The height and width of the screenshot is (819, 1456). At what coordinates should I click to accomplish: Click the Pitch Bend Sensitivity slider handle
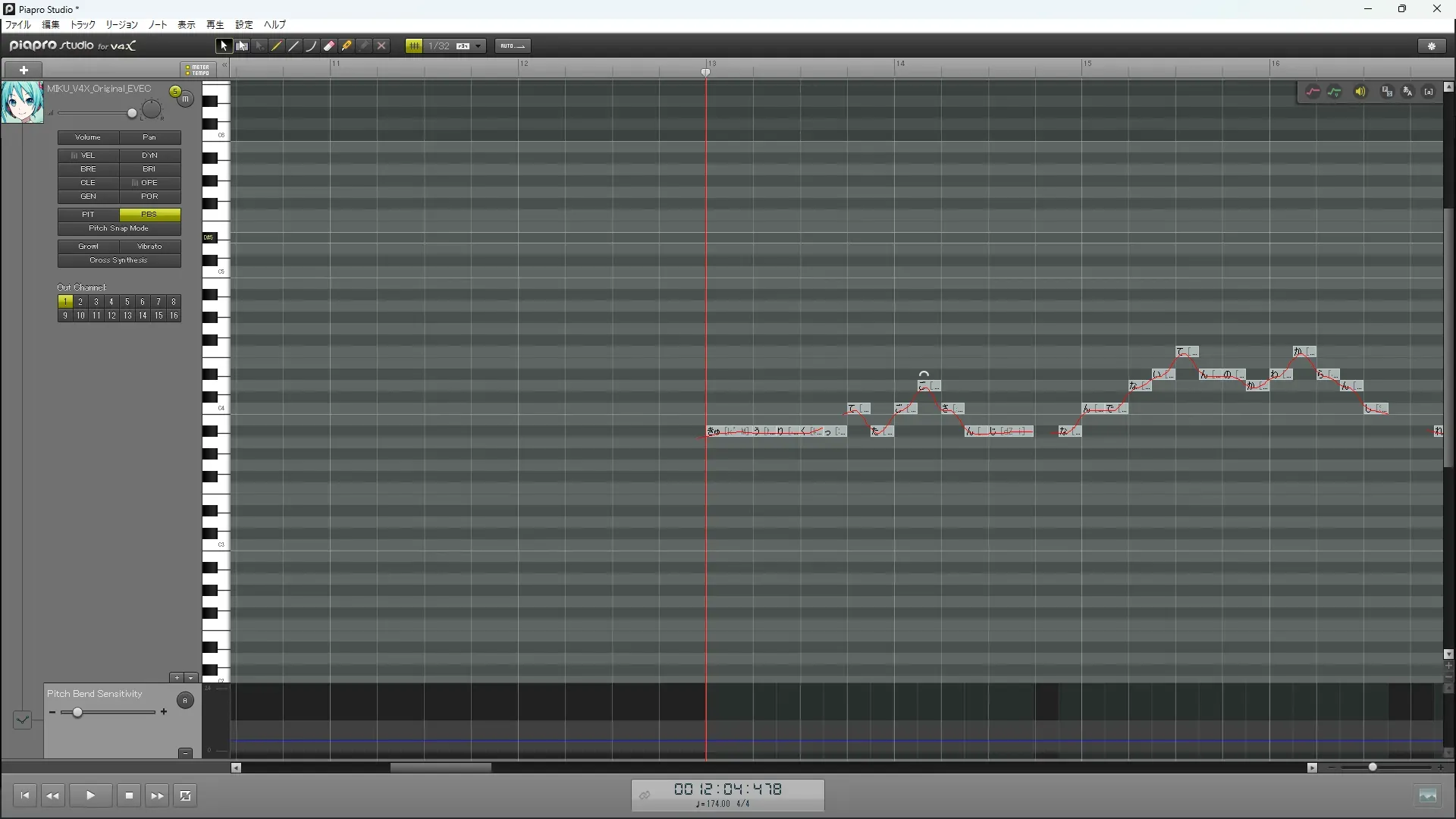coord(77,712)
